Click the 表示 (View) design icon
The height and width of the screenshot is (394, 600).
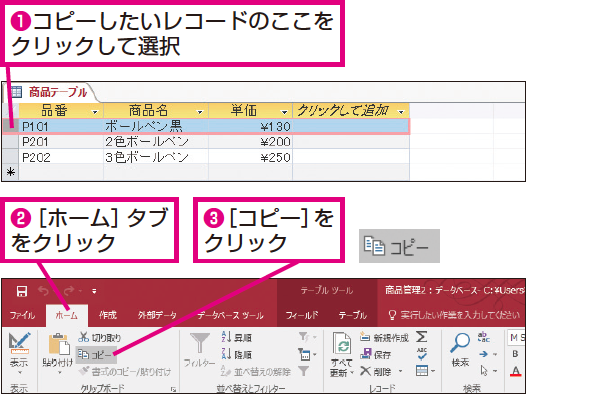pos(19,344)
